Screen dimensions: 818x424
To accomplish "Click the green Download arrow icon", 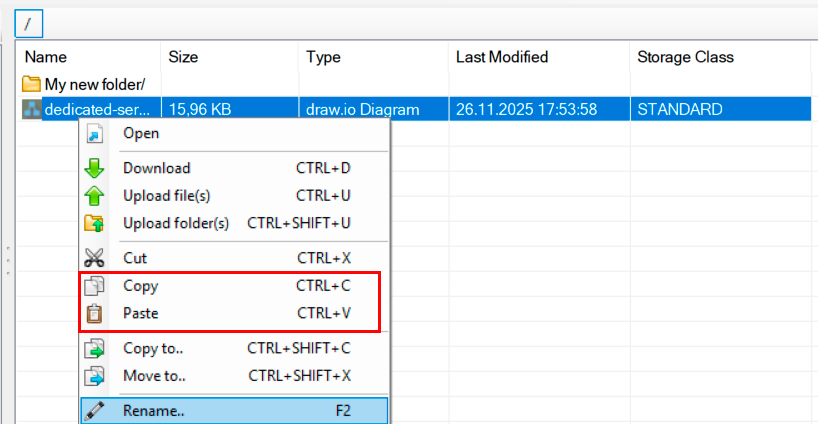I will (x=95, y=168).
